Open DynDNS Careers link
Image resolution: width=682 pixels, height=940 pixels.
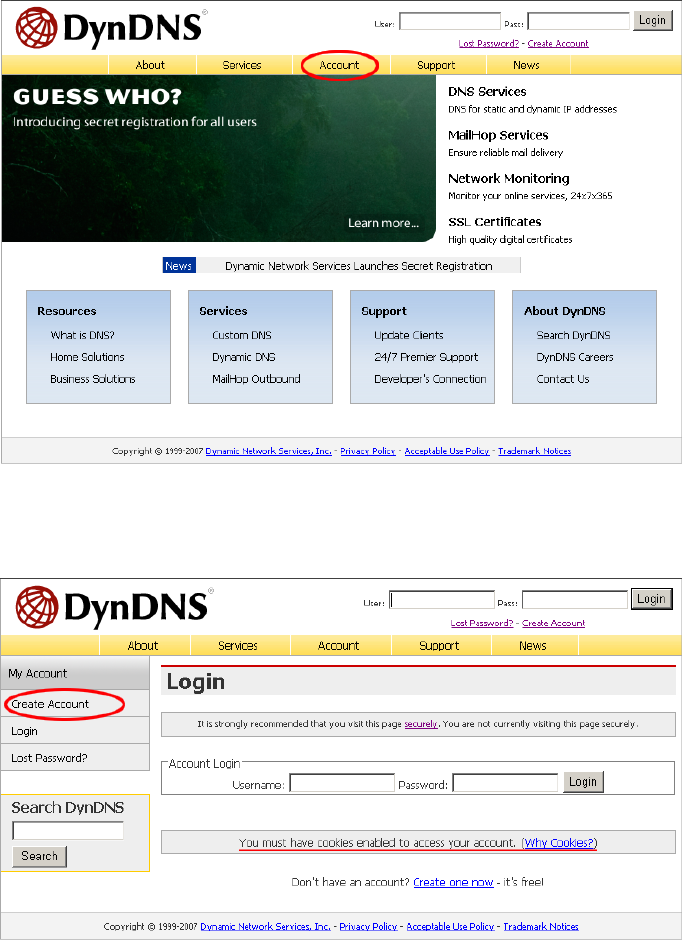point(575,357)
